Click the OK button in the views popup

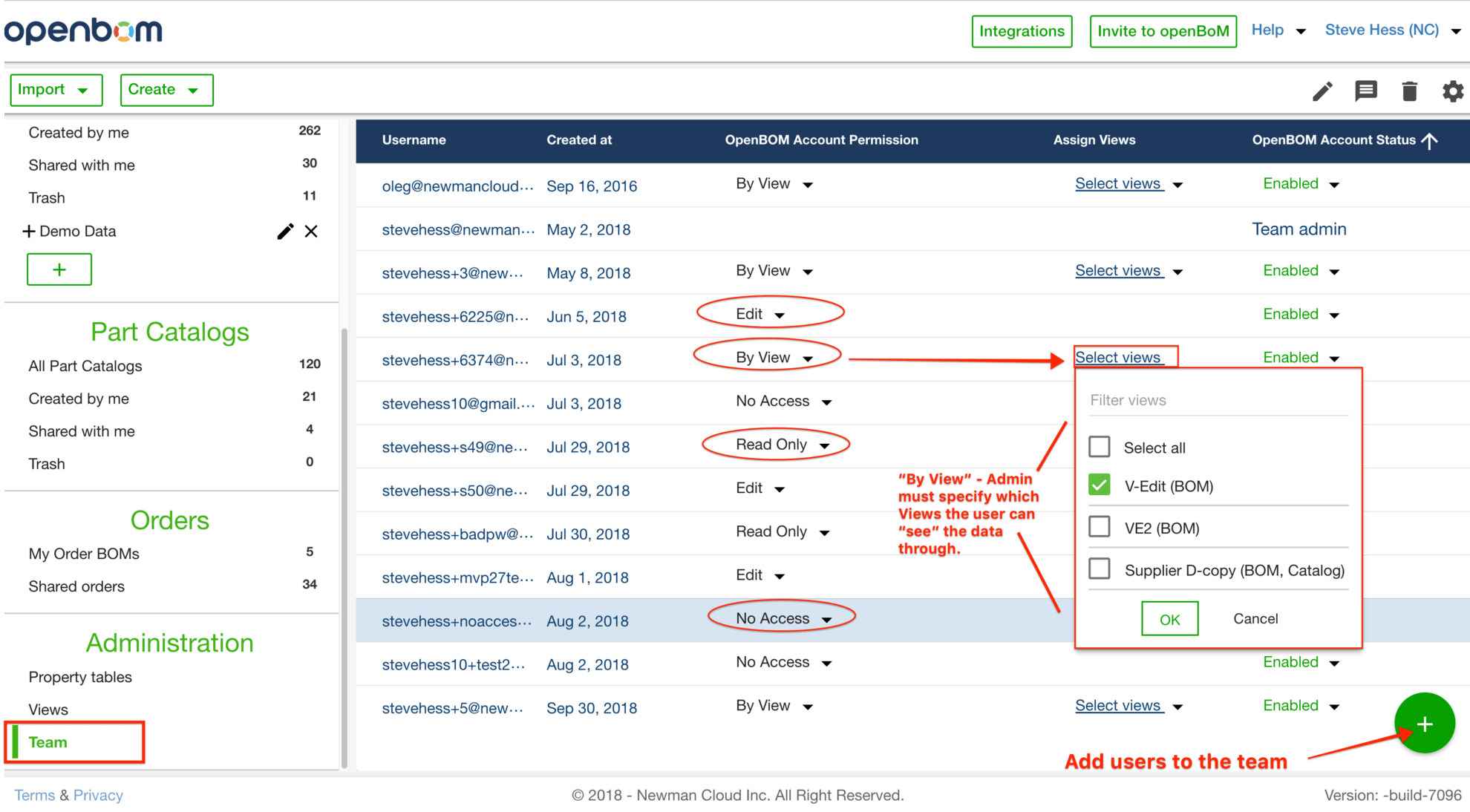1170,618
